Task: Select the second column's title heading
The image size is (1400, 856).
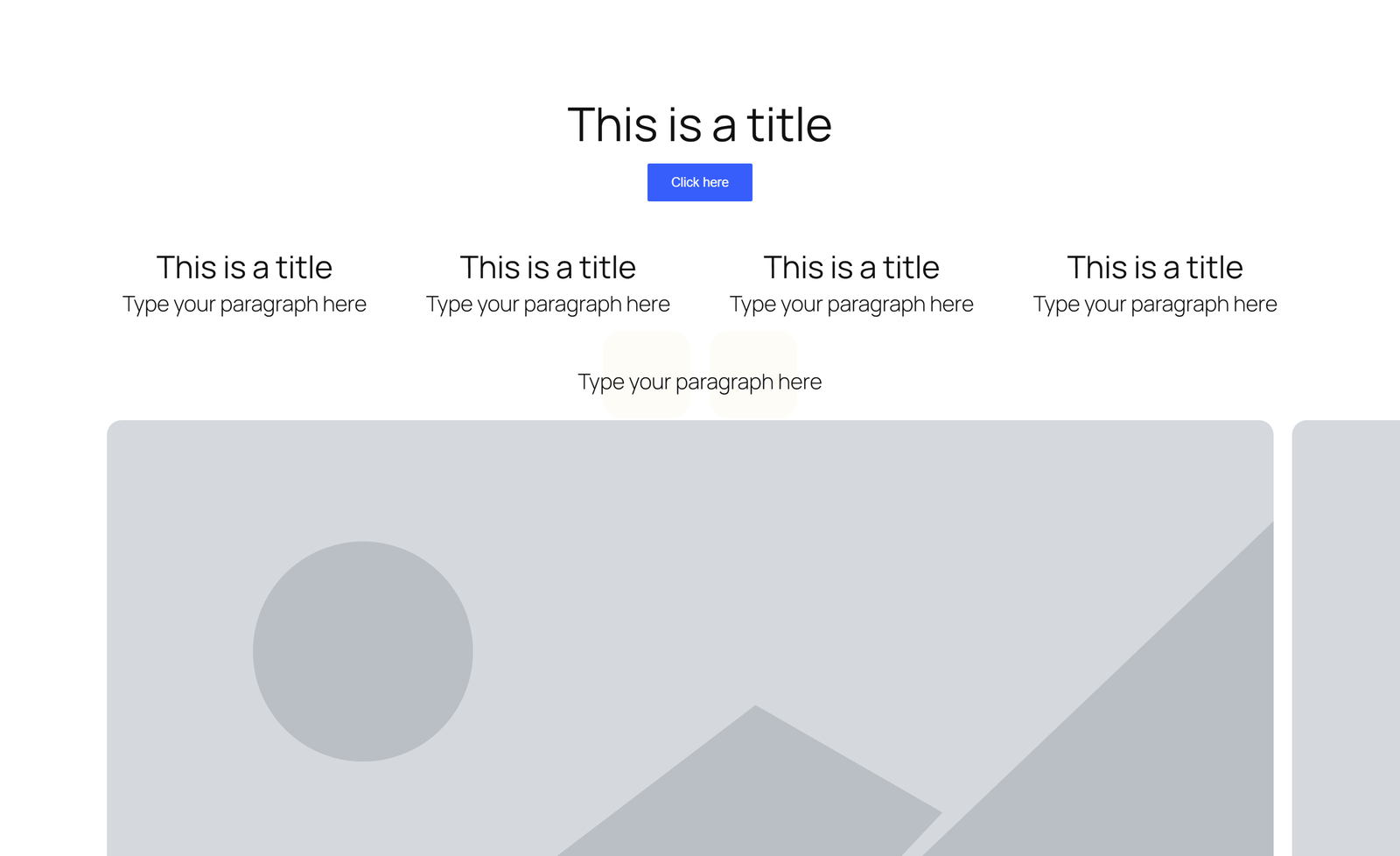Action: coord(548,267)
